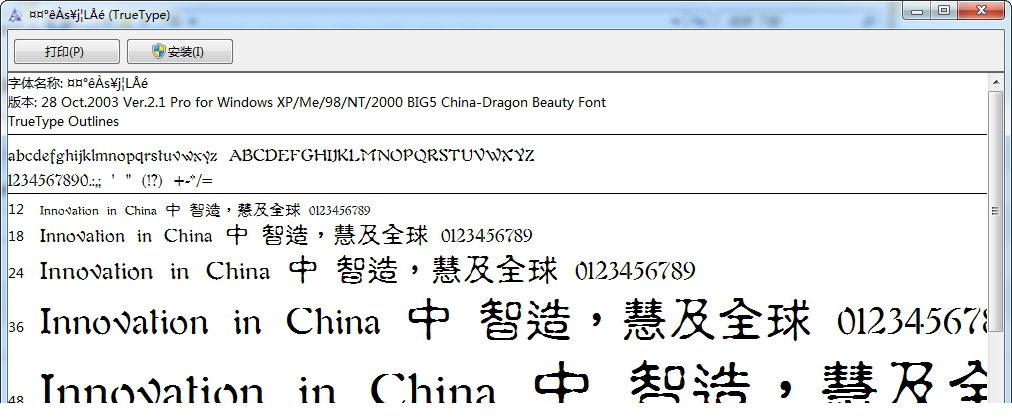Click the size 36 sample line
1012x419 pixels.
[x=498, y=321]
